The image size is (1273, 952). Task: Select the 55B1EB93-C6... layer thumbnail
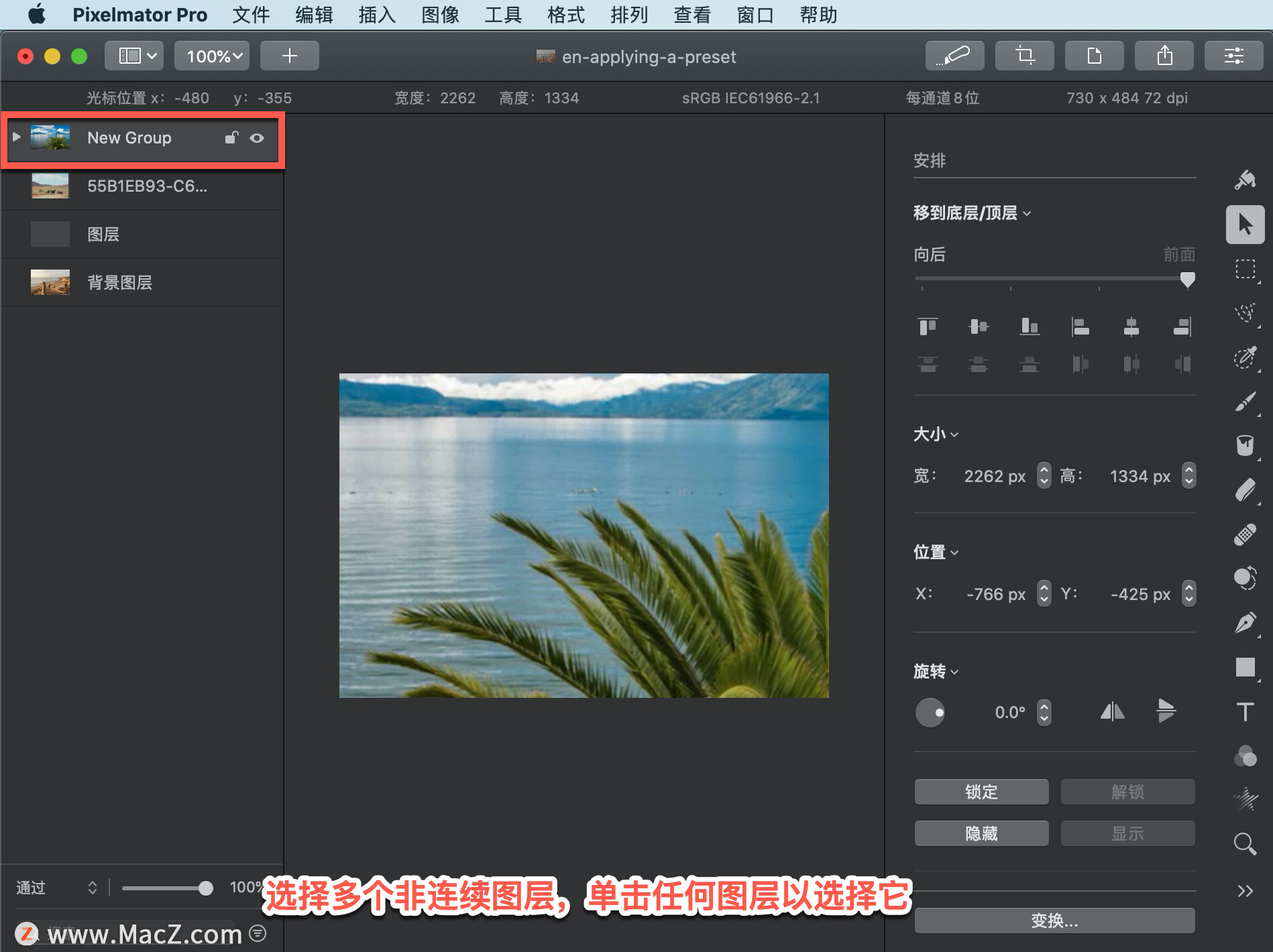click(50, 186)
